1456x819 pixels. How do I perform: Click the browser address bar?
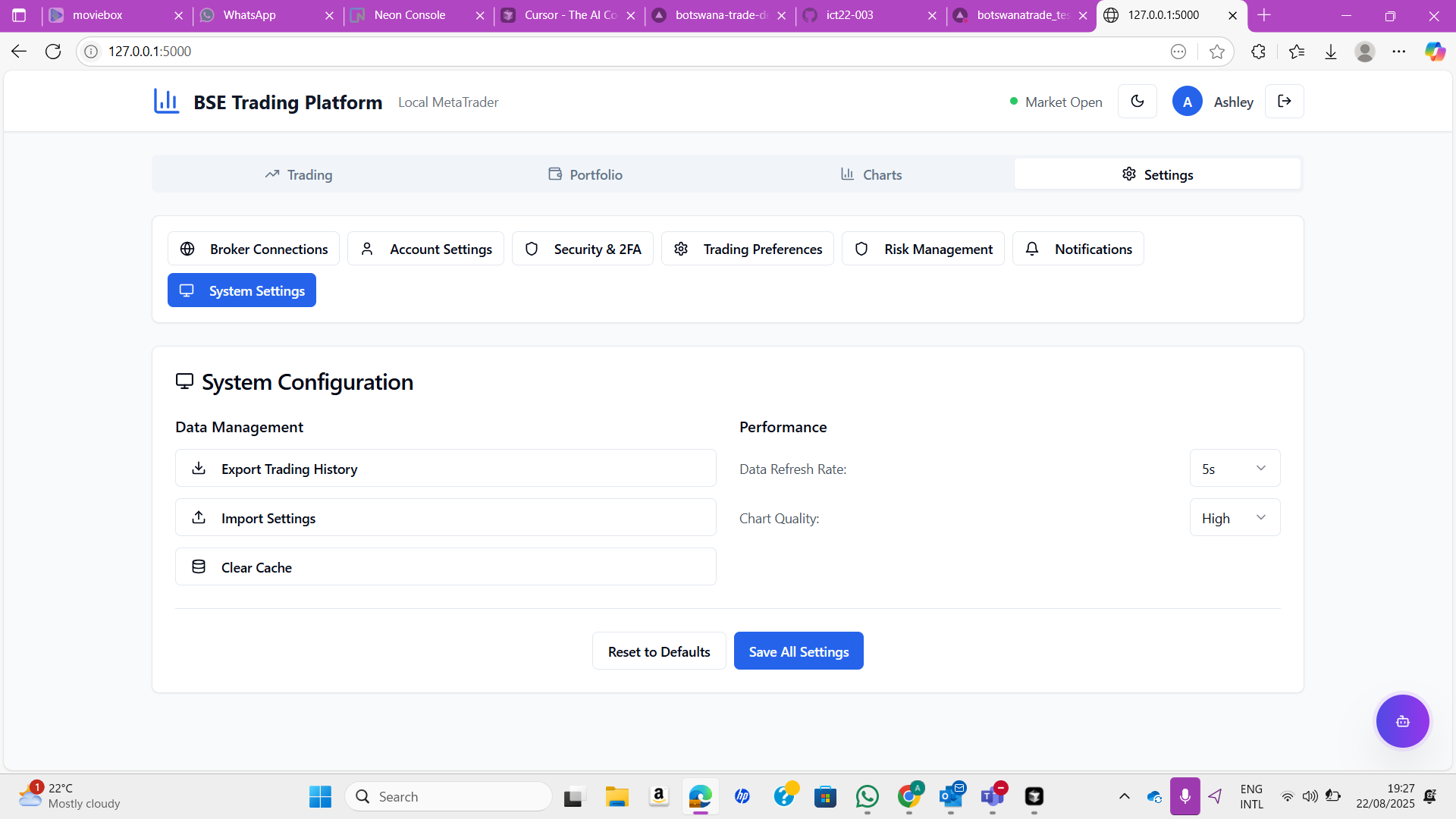607,52
